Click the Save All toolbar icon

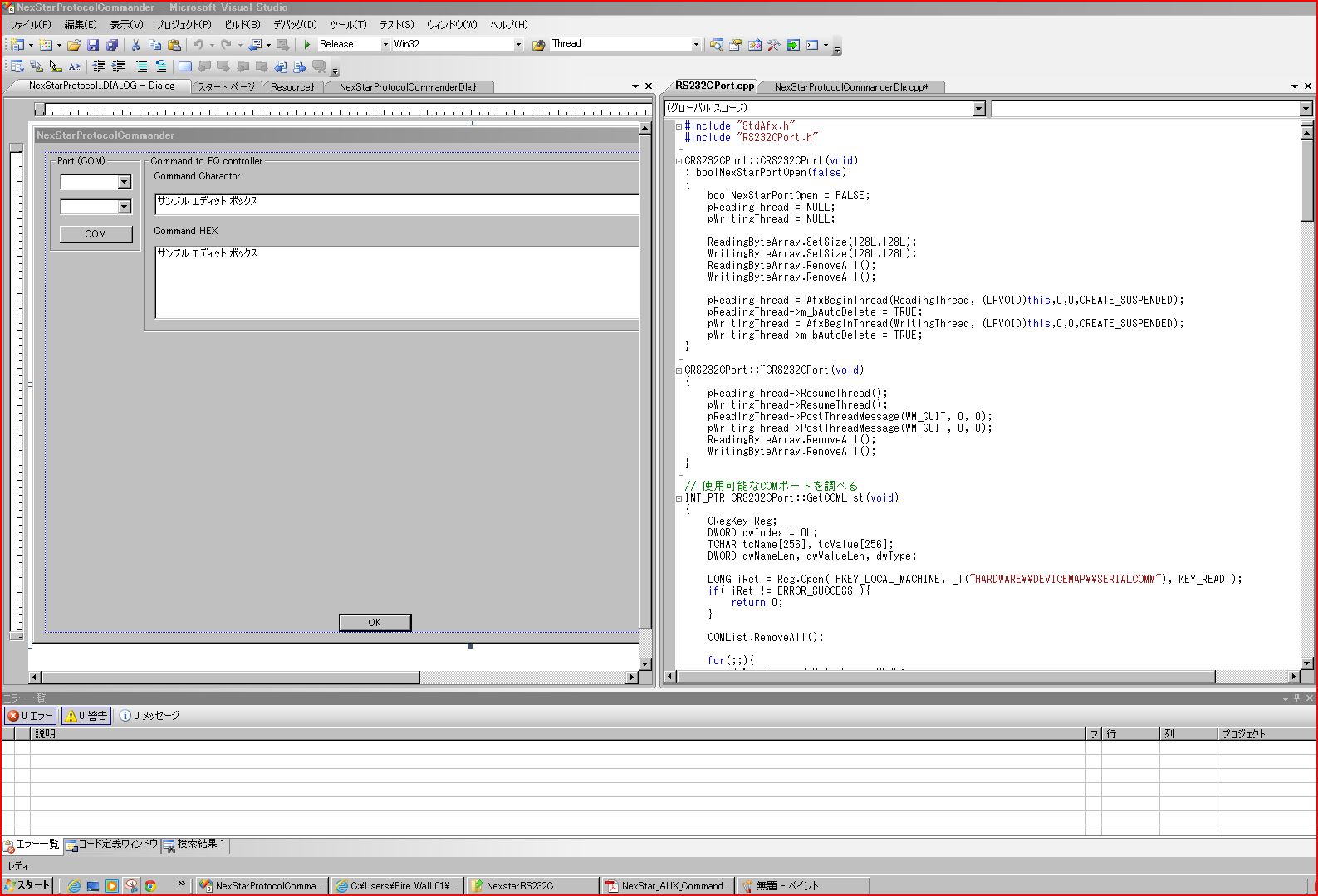pos(112,45)
